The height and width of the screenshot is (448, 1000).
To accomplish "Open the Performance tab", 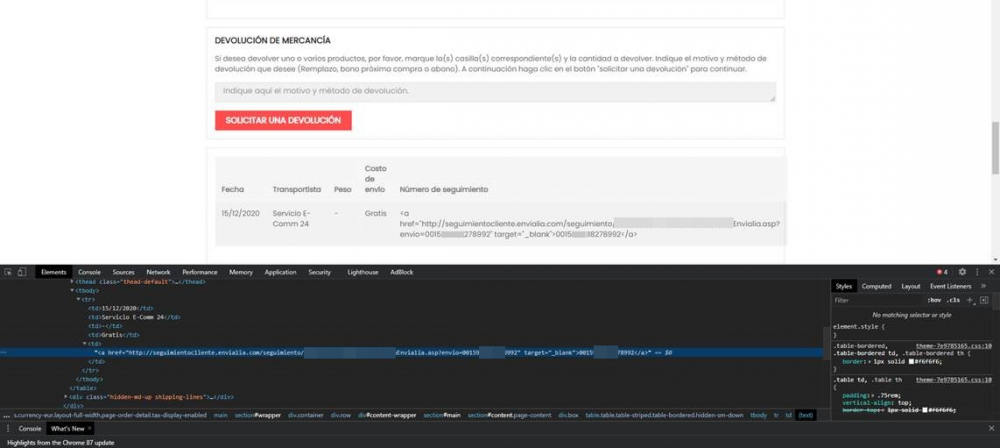I will click(x=200, y=272).
